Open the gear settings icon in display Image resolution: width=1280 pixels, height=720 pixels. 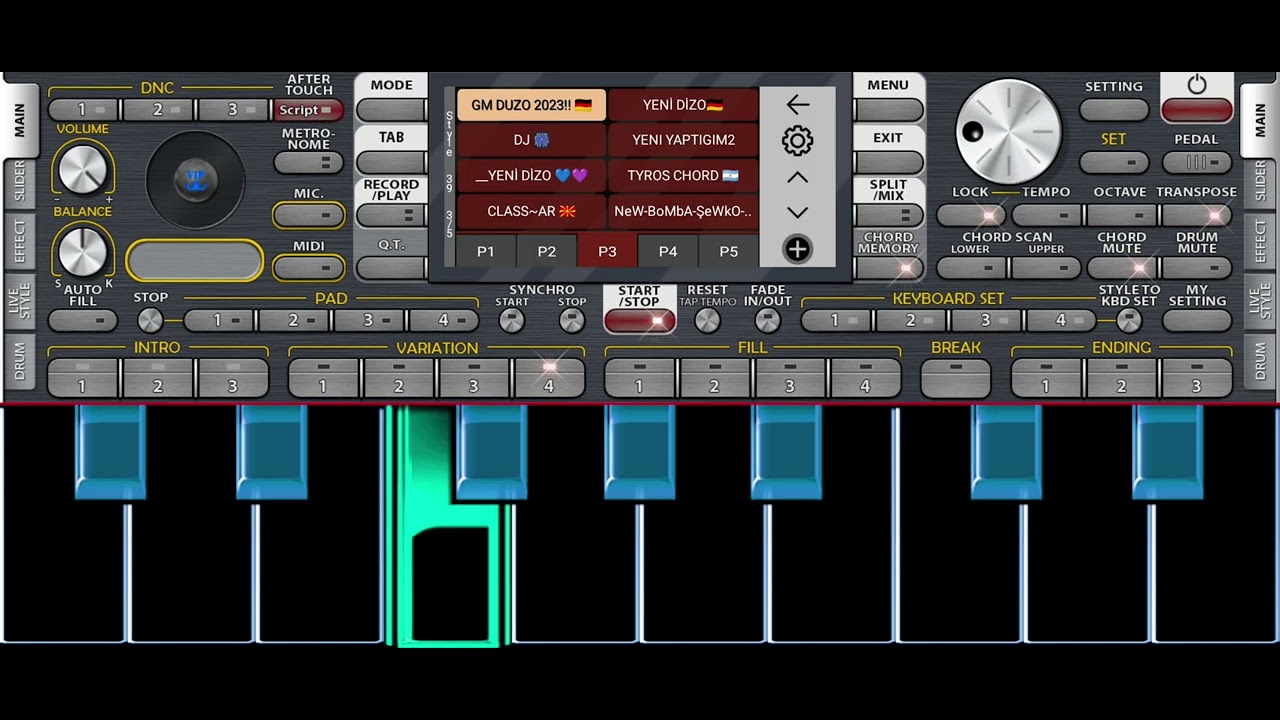coord(797,140)
